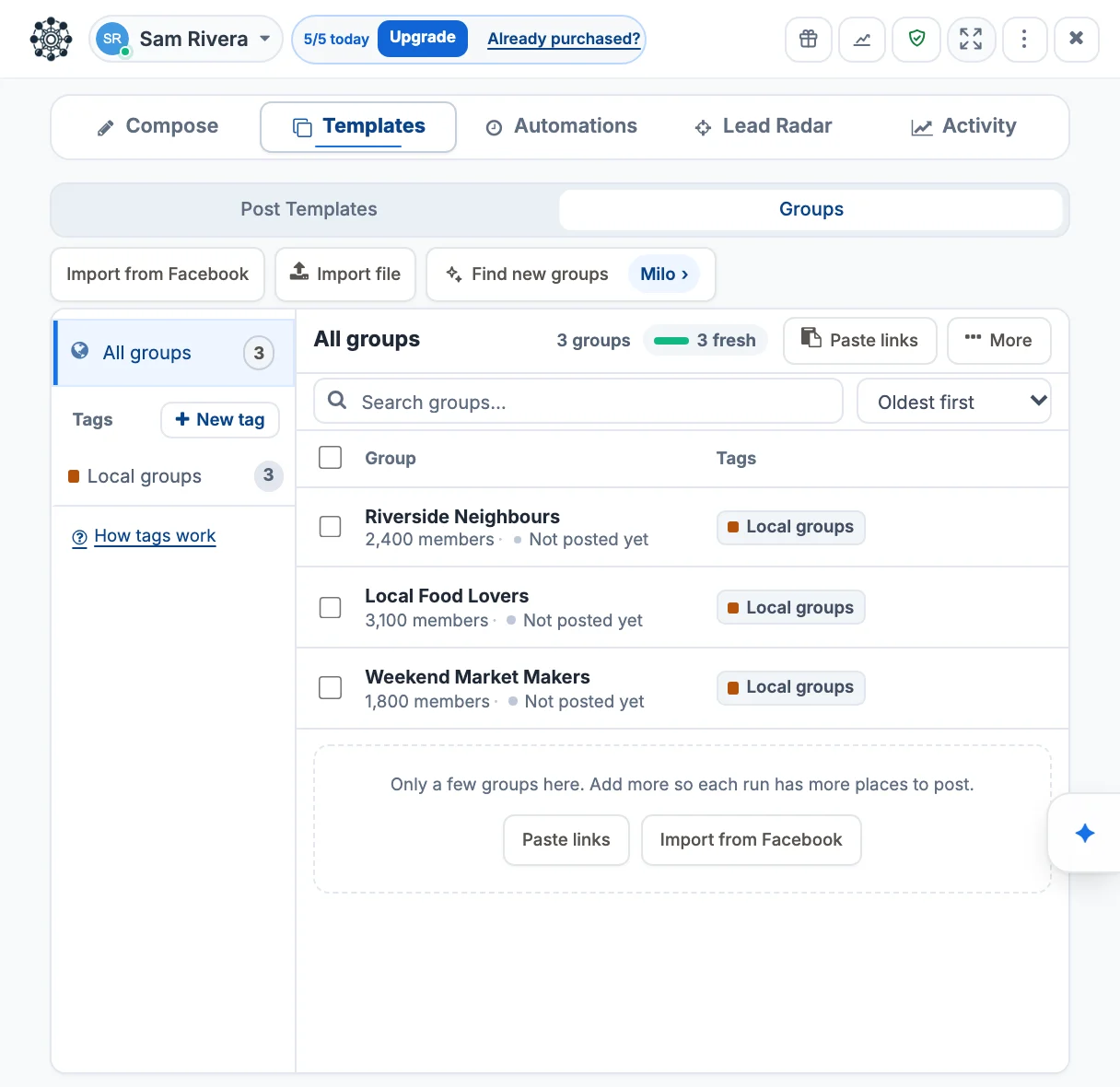Screen dimensions: 1120x1087
Task: Click the 2,400 members text
Action: click(x=429, y=539)
